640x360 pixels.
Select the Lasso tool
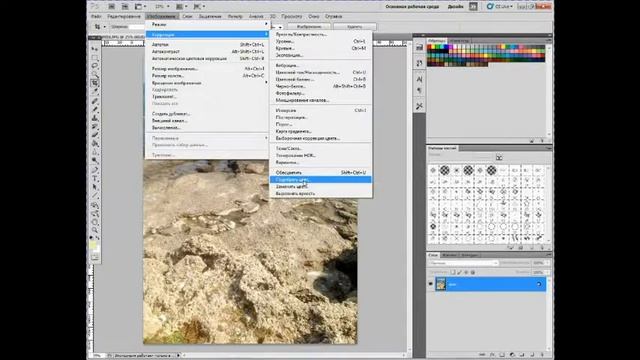[95, 66]
